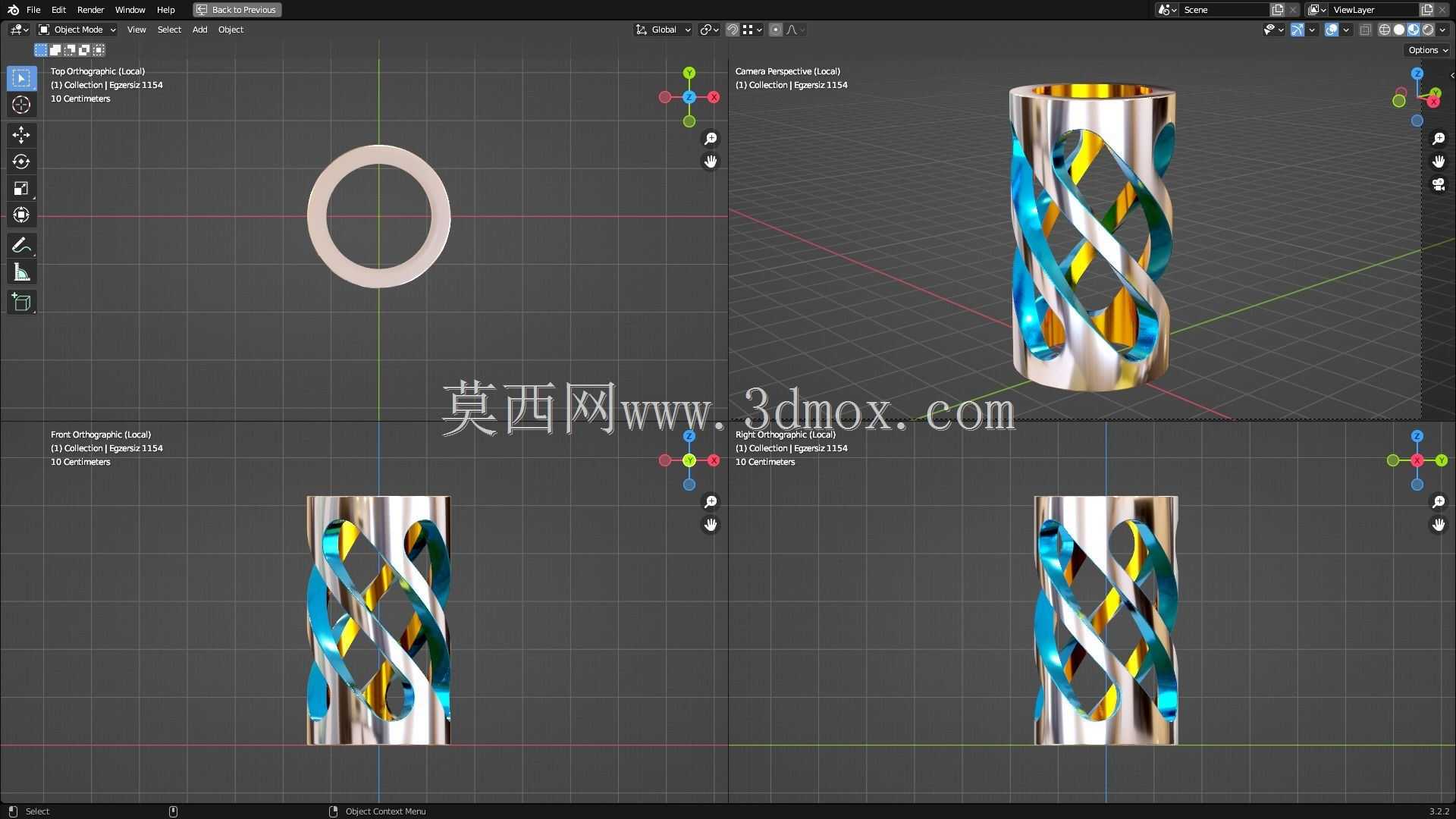Screen dimensions: 1456x819
Task: Open snapping options dropdown
Action: [752, 30]
